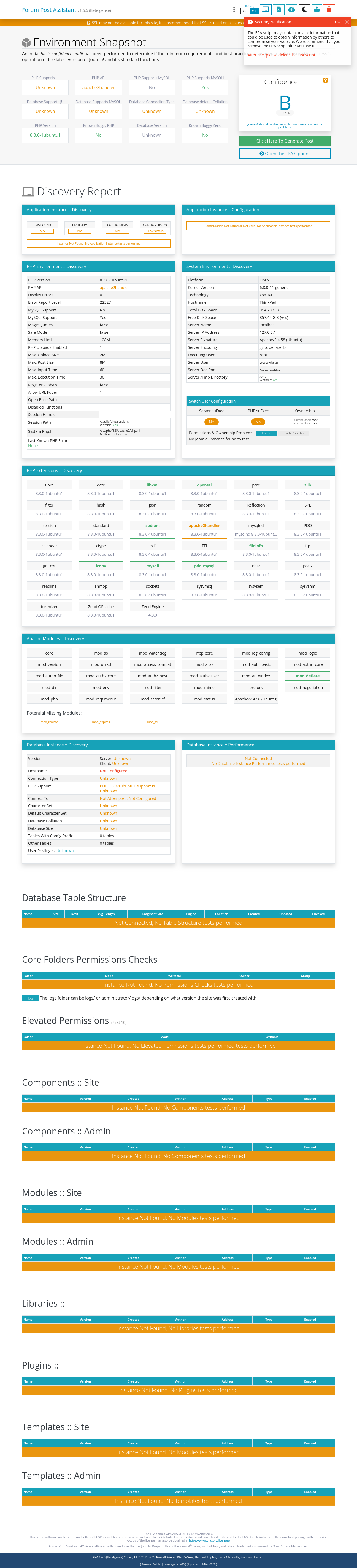Click the cloud download icon

pos(291,10)
